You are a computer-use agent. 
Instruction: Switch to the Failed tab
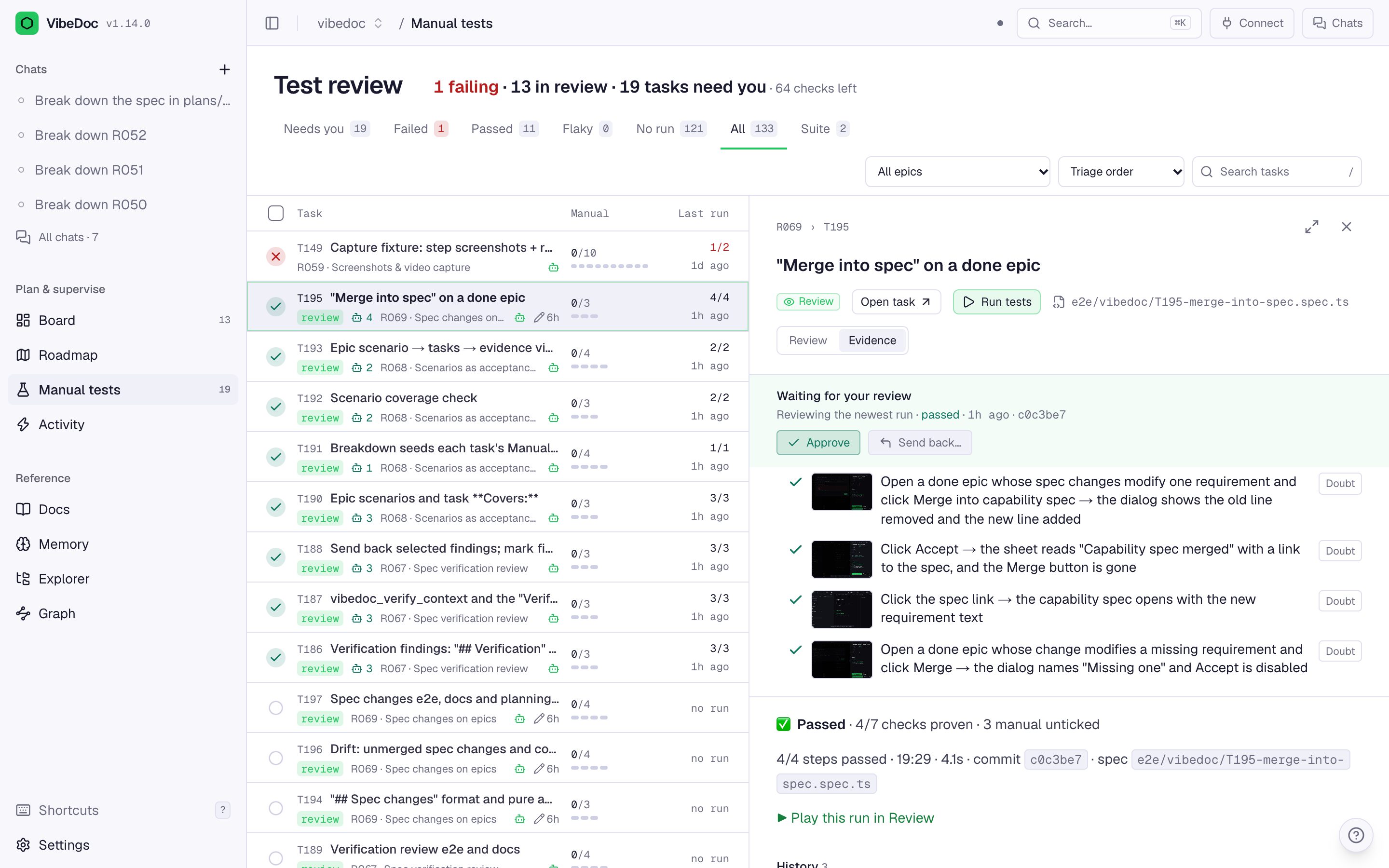[421, 129]
